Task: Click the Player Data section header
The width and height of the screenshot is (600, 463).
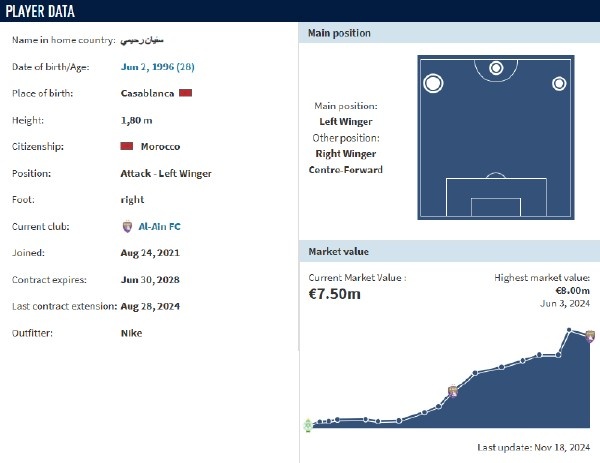Action: [x=46, y=11]
